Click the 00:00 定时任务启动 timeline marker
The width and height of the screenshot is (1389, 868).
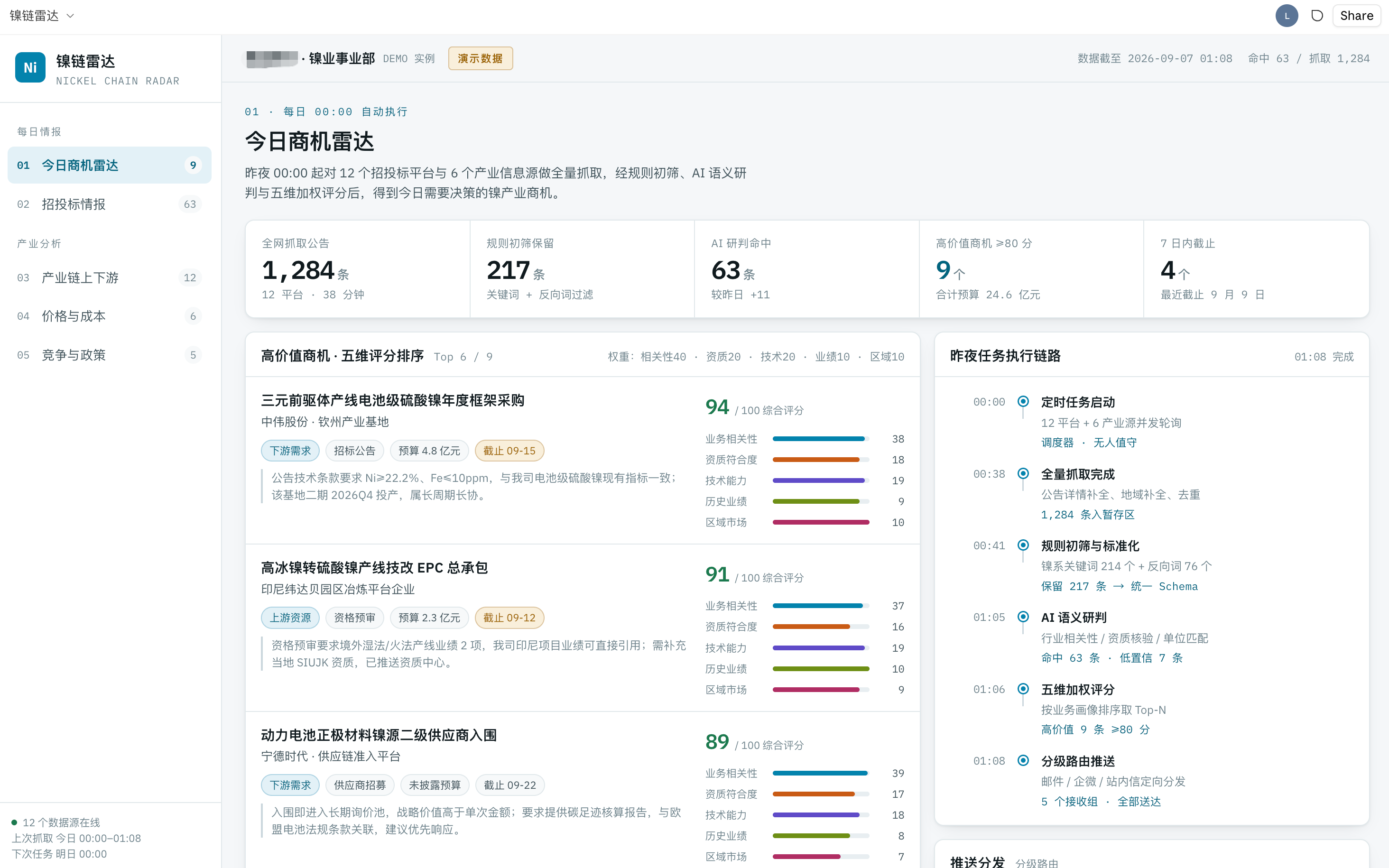tap(1023, 401)
